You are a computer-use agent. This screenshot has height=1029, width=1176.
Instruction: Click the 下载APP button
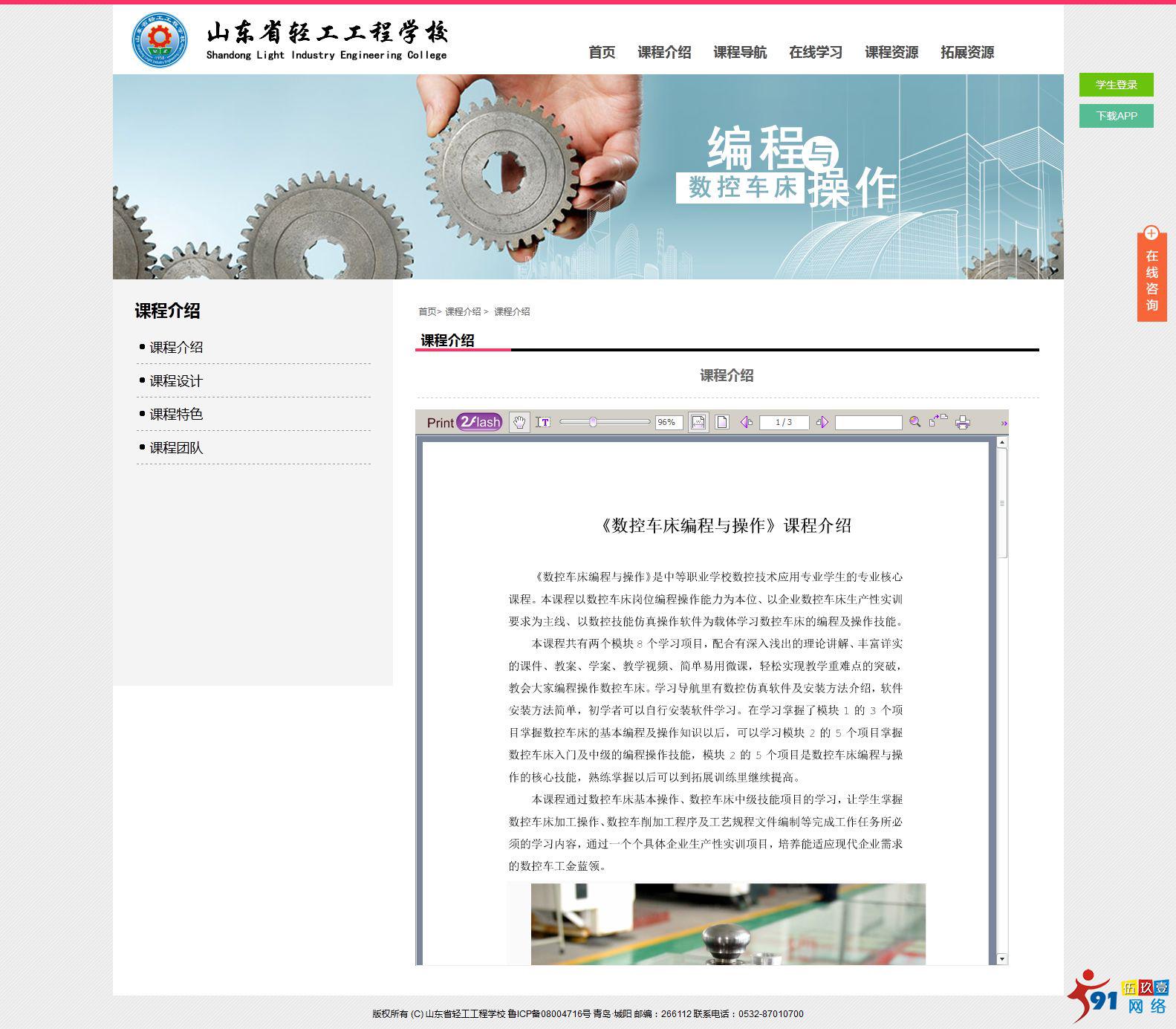[x=1117, y=116]
